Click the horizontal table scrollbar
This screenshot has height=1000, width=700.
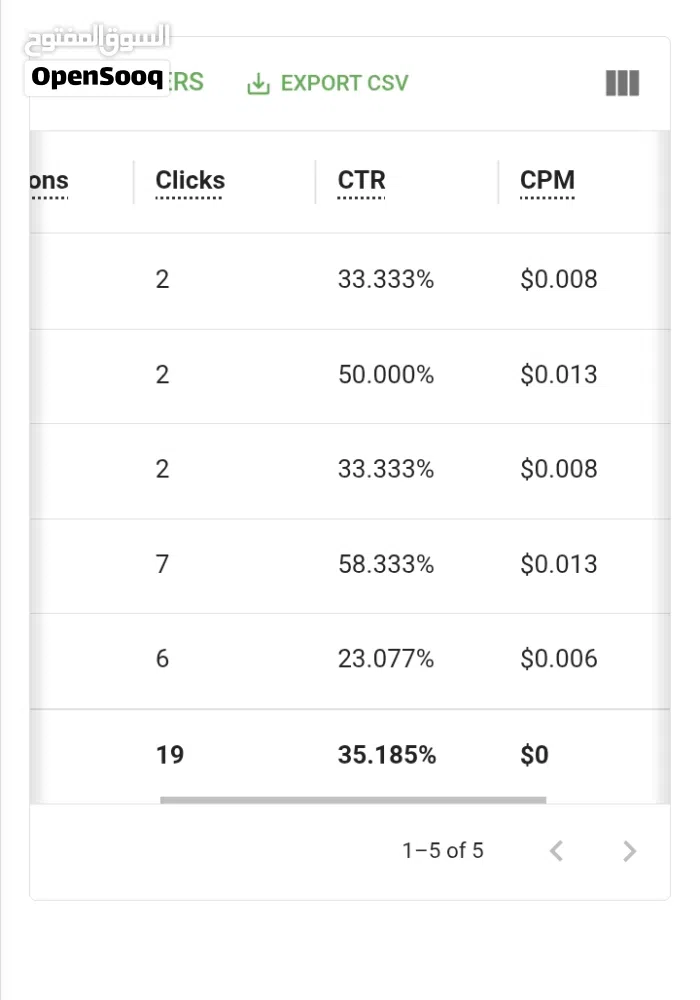(x=353, y=800)
